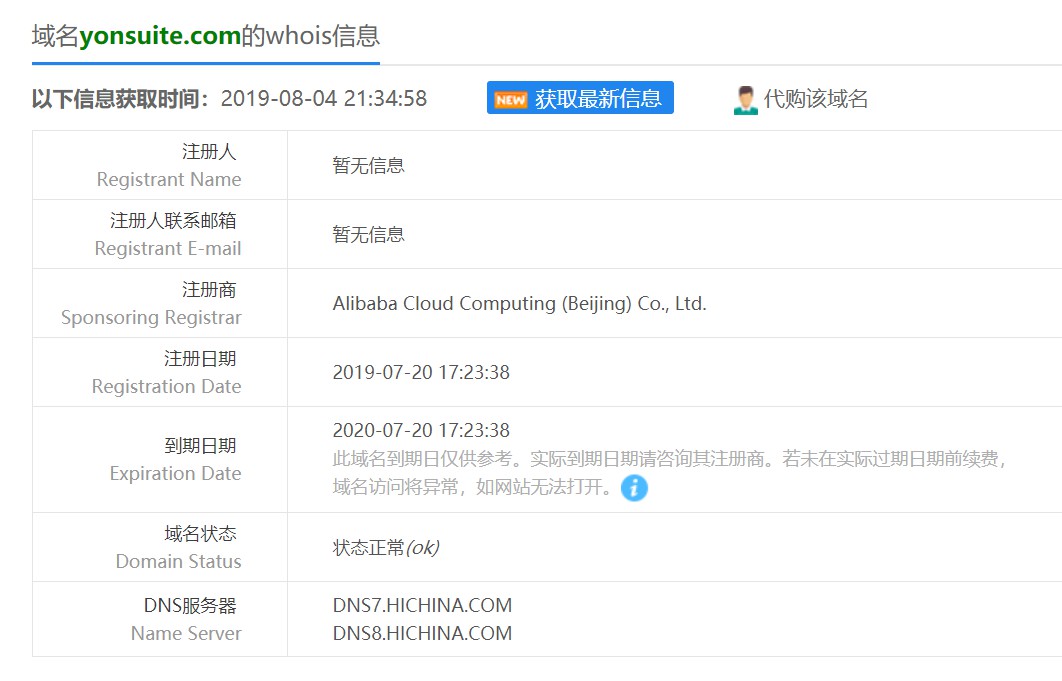Click the avatar icon beside 代购该域名
The image size is (1062, 681).
click(x=746, y=97)
